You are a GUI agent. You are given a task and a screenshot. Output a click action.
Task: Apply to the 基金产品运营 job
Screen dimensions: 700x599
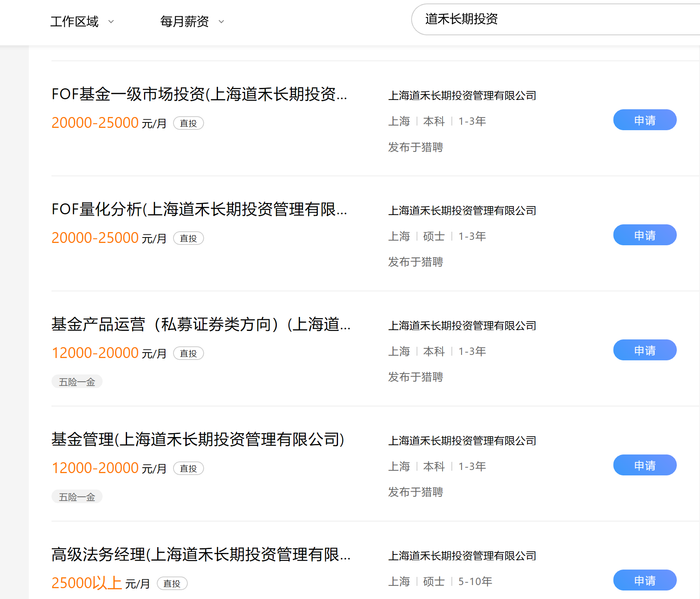coord(645,350)
